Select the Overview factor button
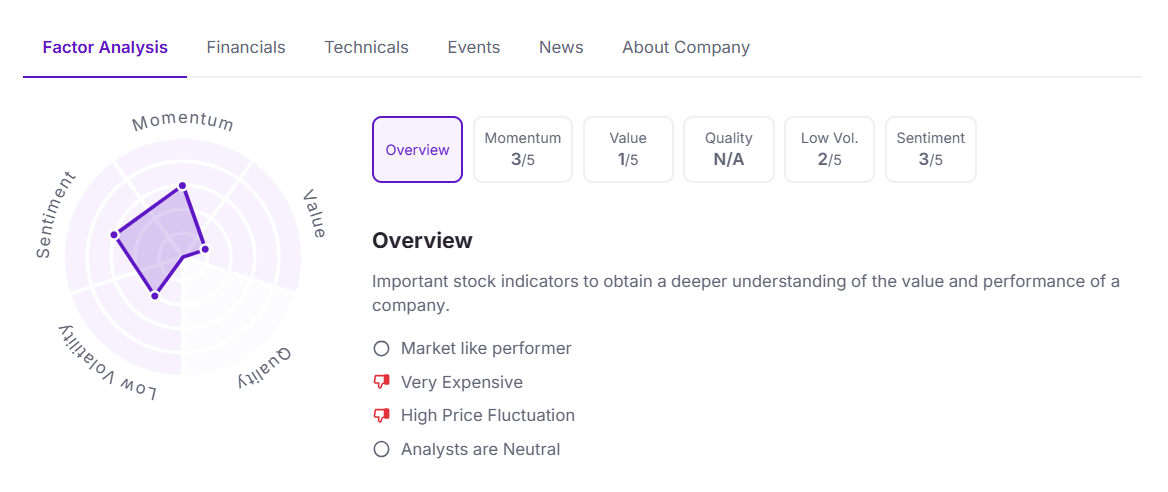Viewport: 1168px width, 492px height. pos(417,150)
